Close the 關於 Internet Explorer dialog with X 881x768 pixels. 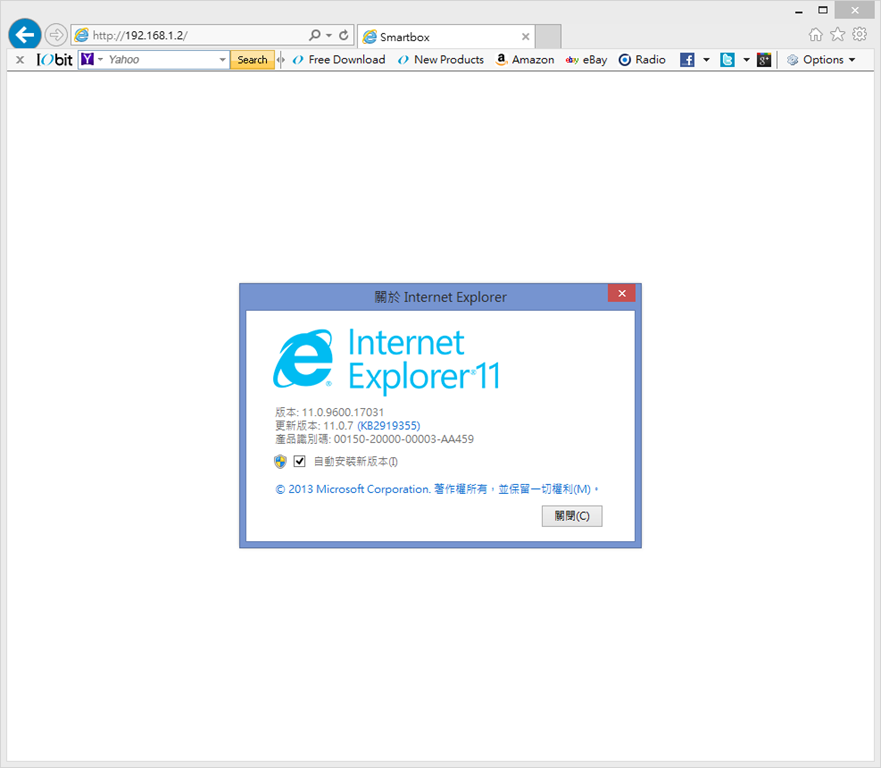(621, 293)
